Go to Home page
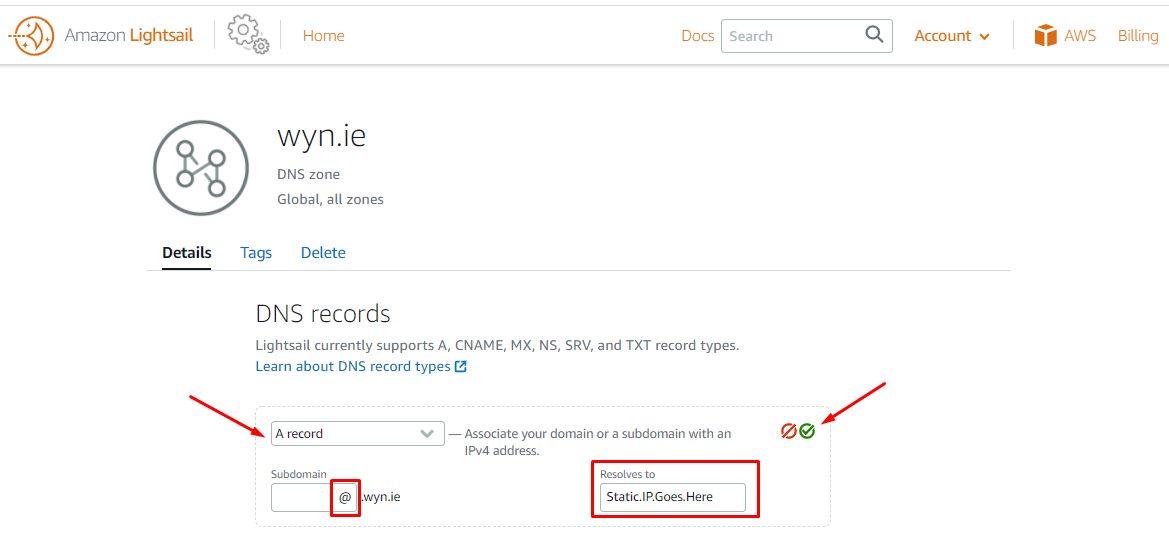 [x=324, y=36]
